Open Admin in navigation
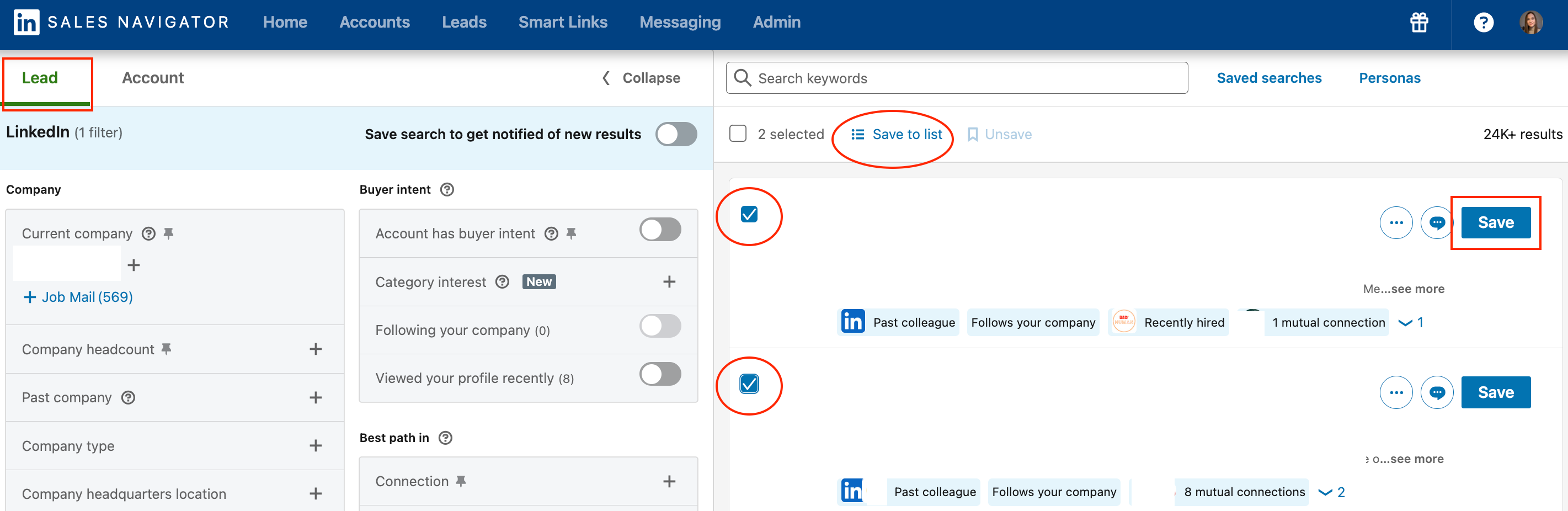This screenshot has height=511, width=1568. [x=776, y=23]
